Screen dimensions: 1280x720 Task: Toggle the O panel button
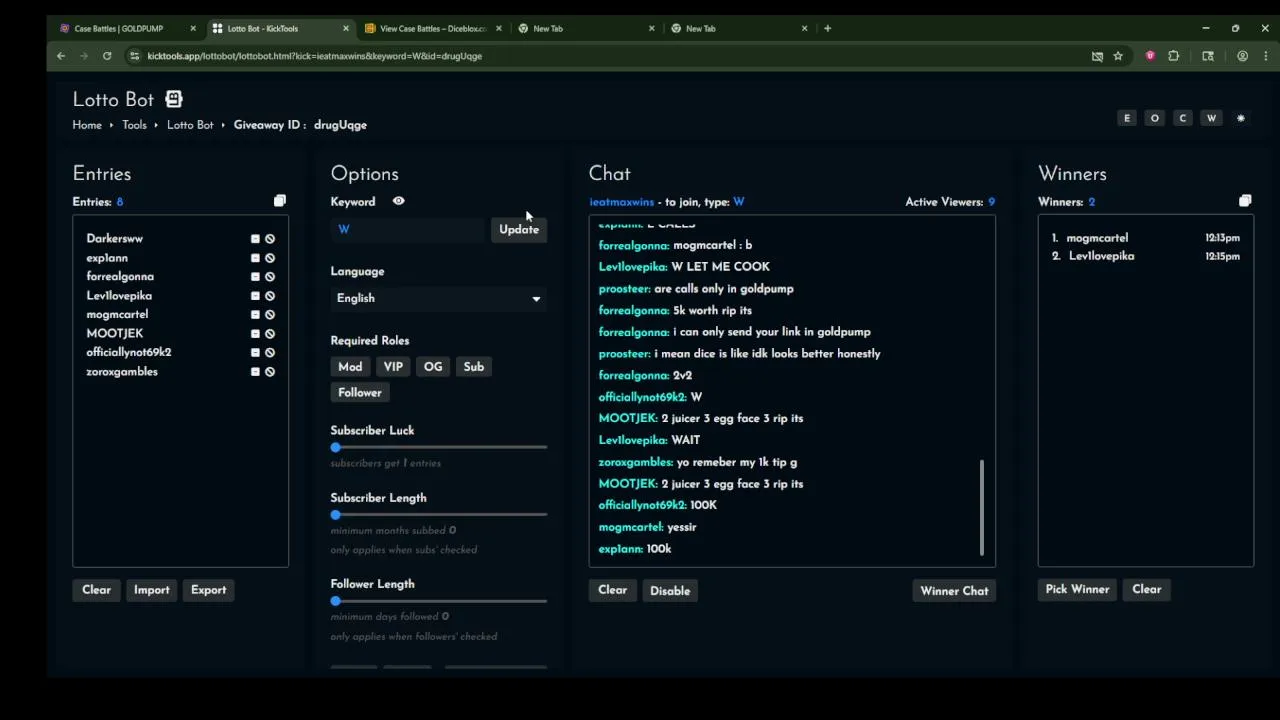[x=1155, y=118]
